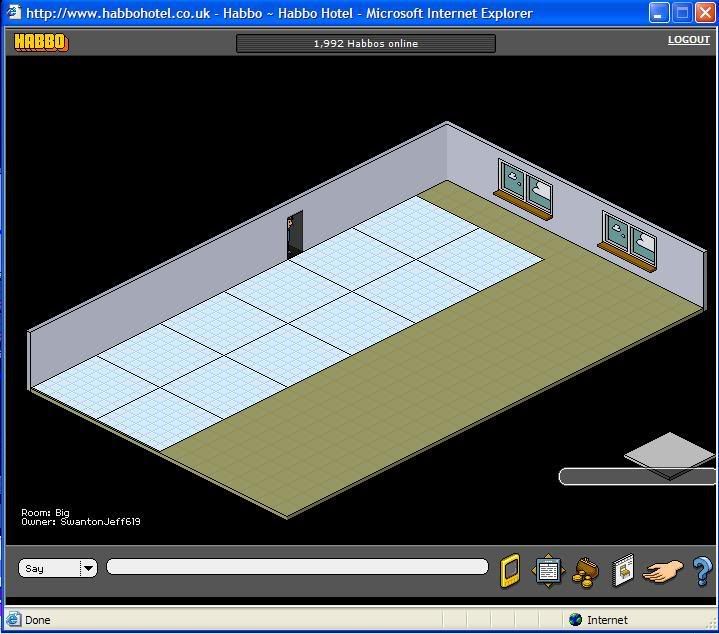Image resolution: width=719 pixels, height=634 pixels.
Task: Click the left window on the right wall
Action: (526, 188)
